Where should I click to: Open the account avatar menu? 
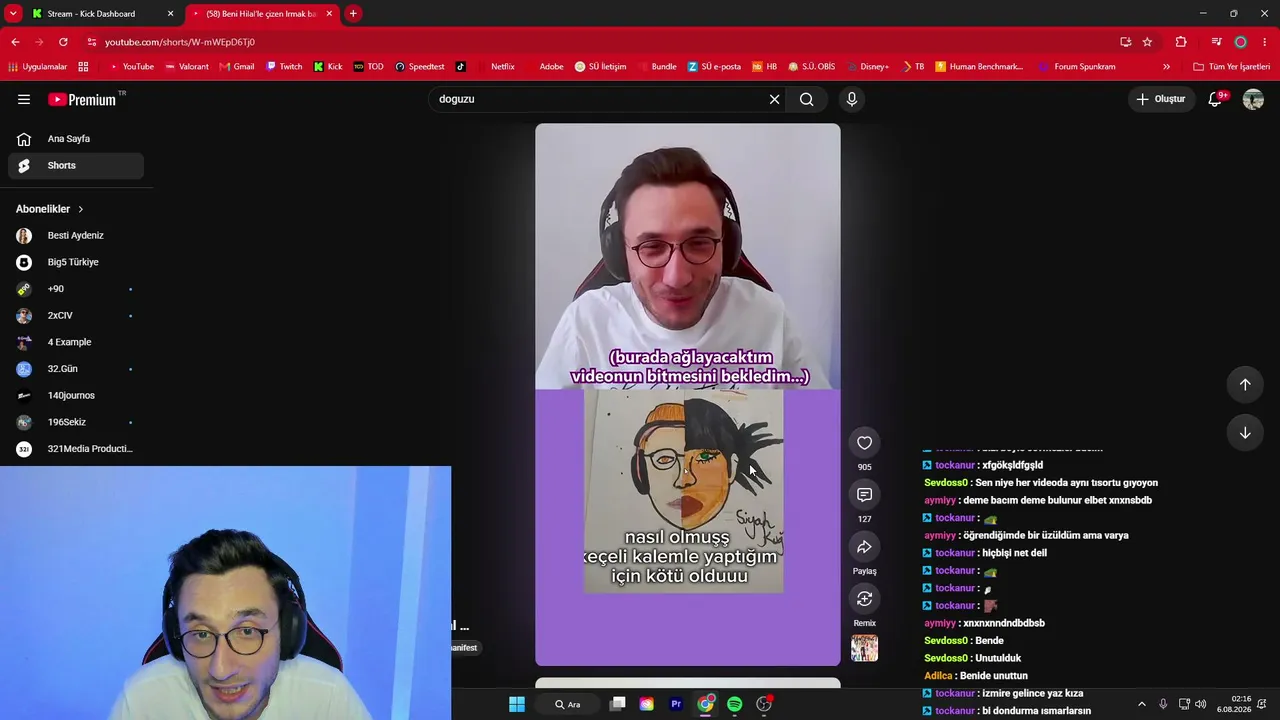coord(1253,99)
